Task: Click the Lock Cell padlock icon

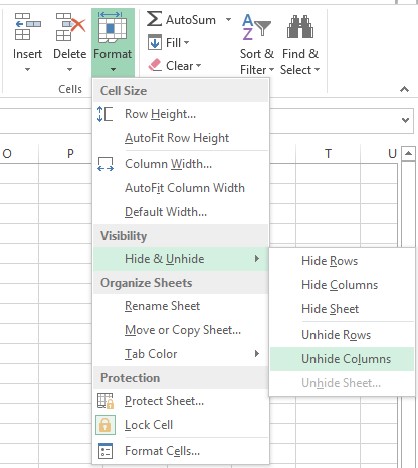Action: point(105,425)
